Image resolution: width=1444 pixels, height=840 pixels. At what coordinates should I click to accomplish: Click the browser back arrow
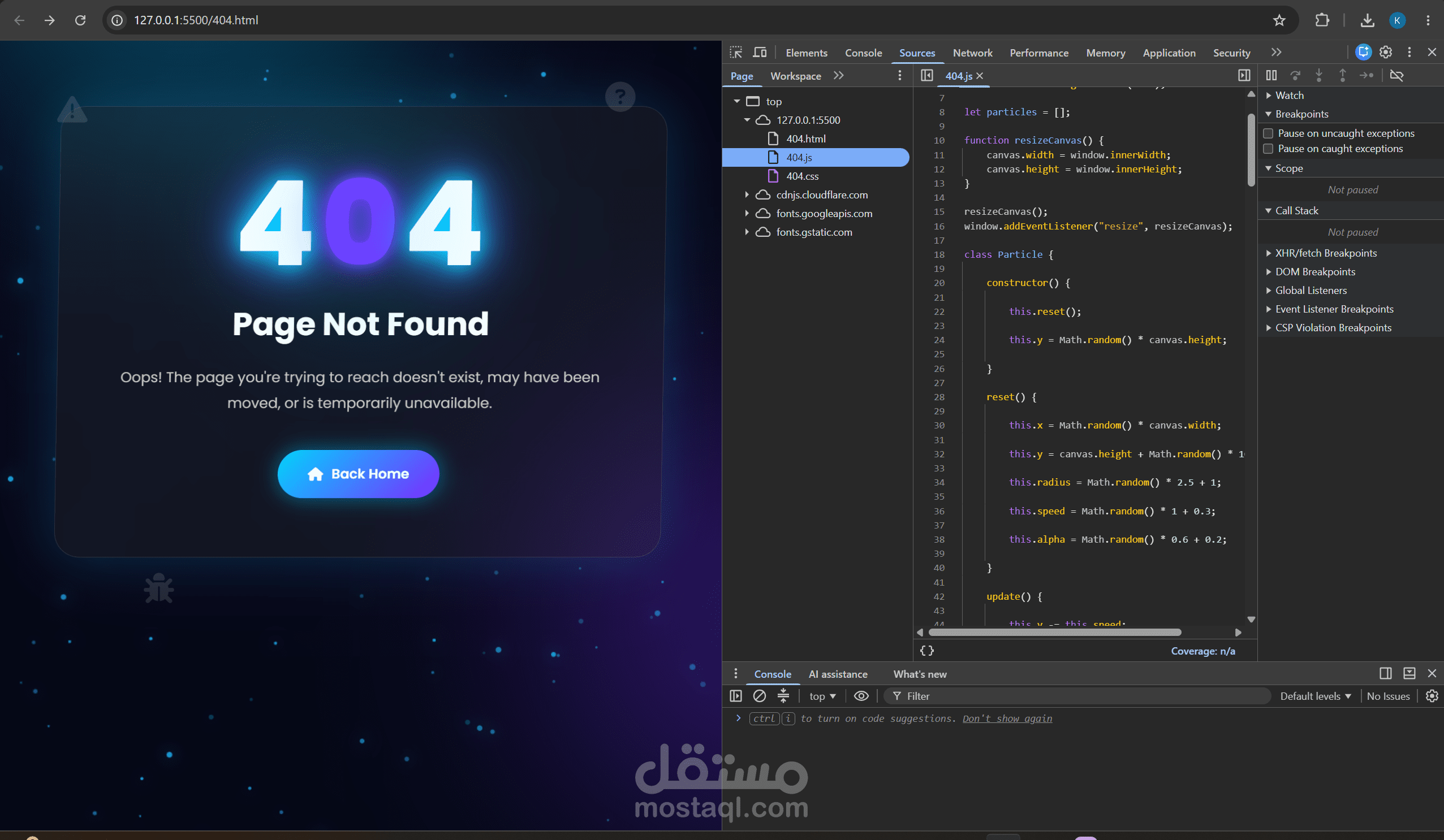pyautogui.click(x=19, y=20)
